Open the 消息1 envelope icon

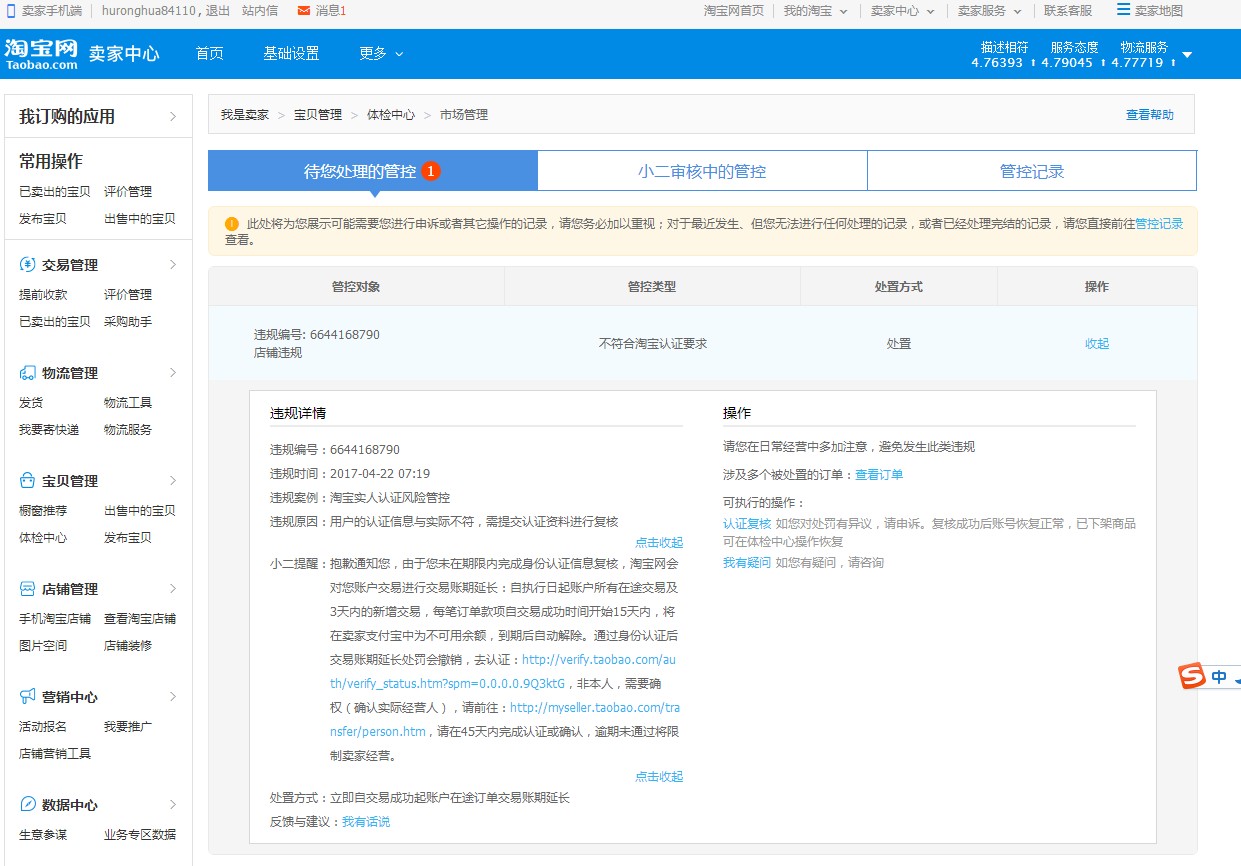[x=304, y=11]
